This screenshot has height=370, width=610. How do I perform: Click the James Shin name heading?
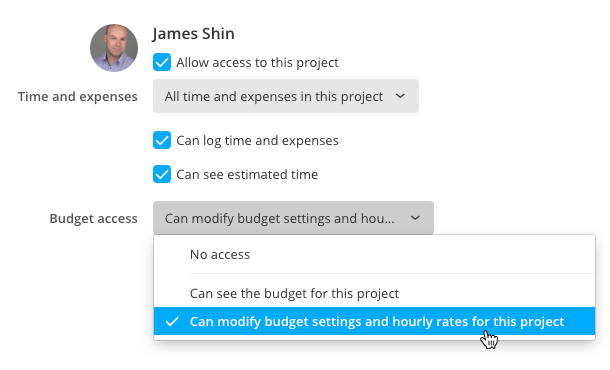(193, 34)
